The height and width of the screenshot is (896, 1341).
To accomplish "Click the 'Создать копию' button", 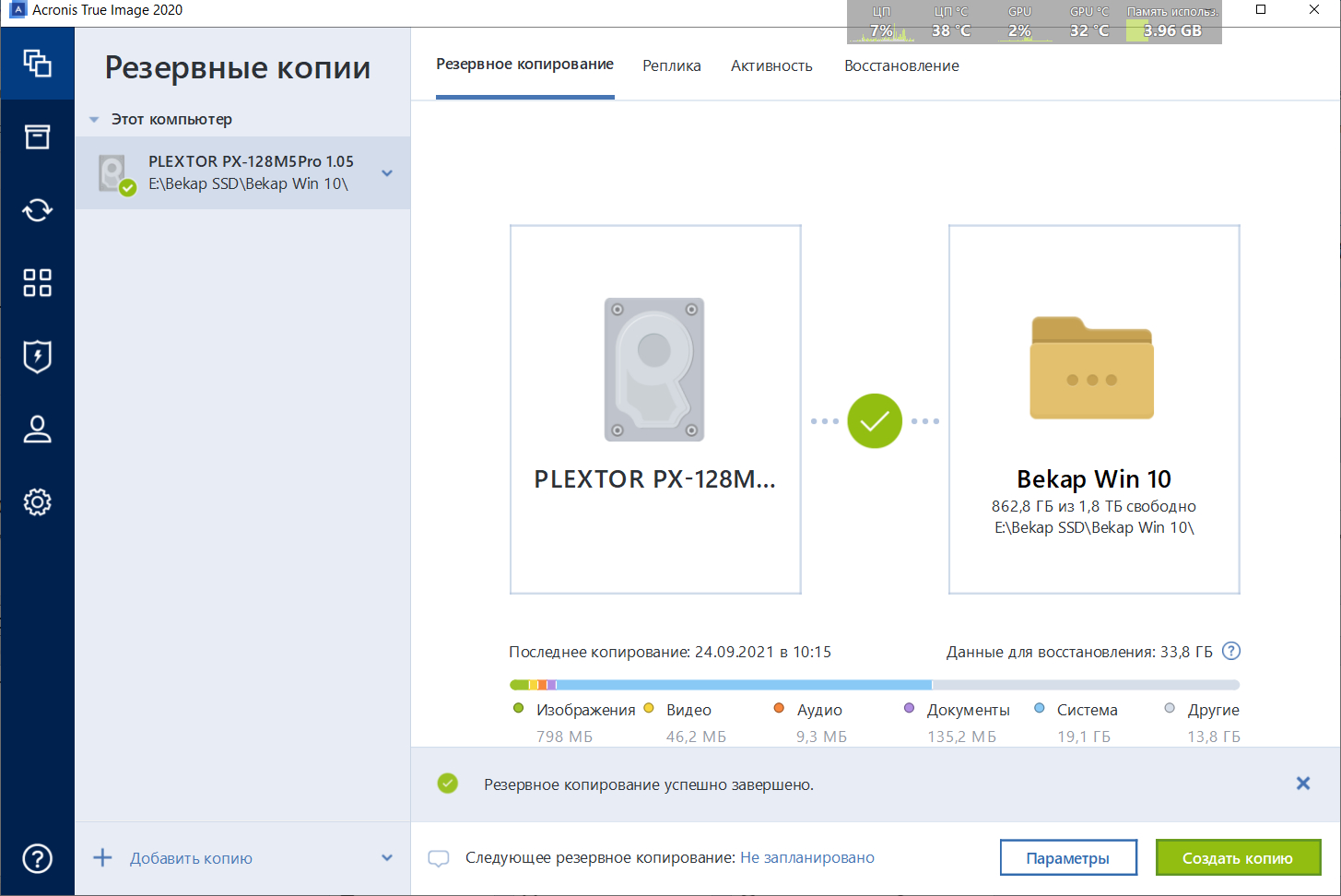I will (1238, 858).
